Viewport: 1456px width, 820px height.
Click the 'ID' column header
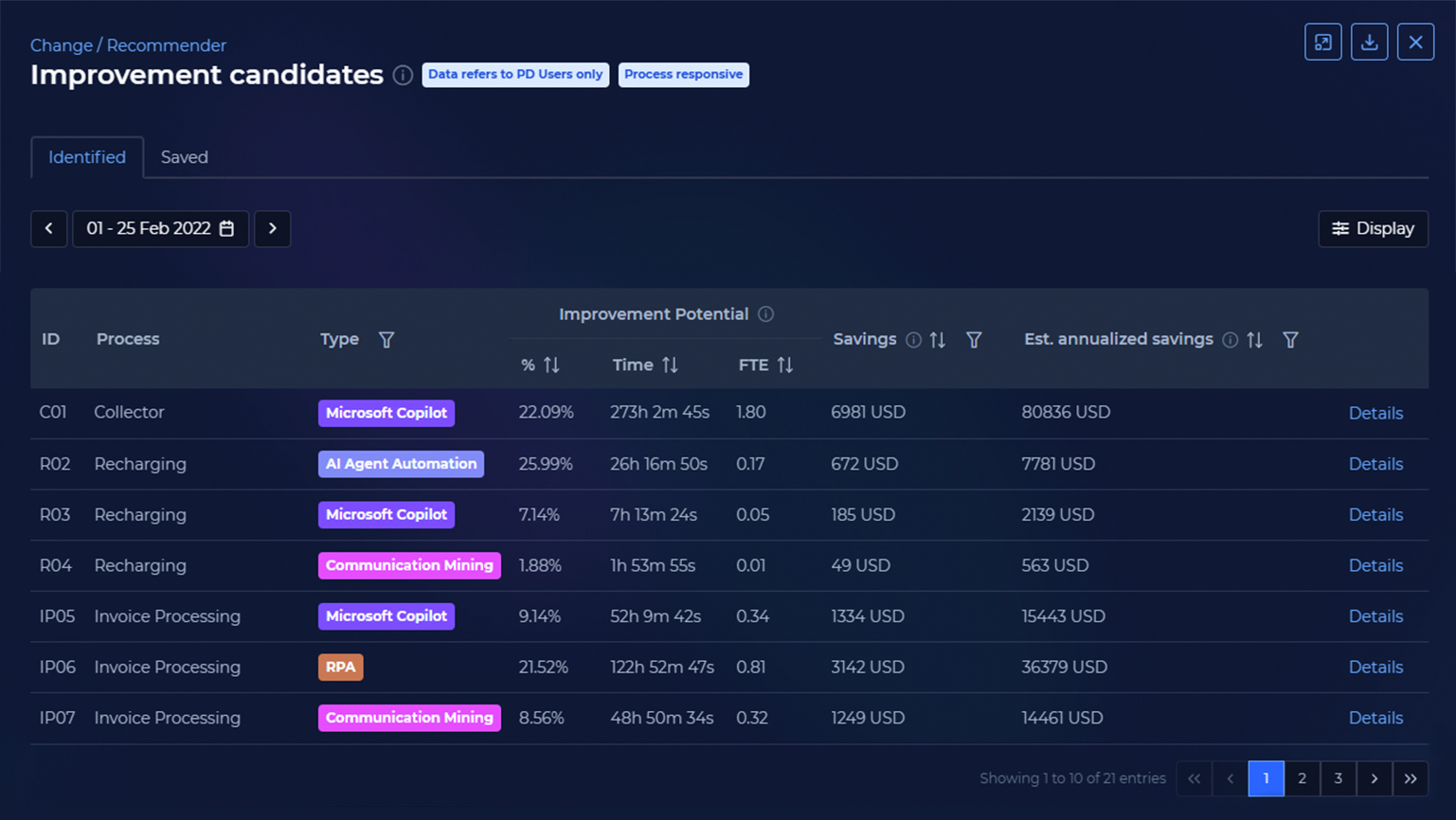coord(51,339)
